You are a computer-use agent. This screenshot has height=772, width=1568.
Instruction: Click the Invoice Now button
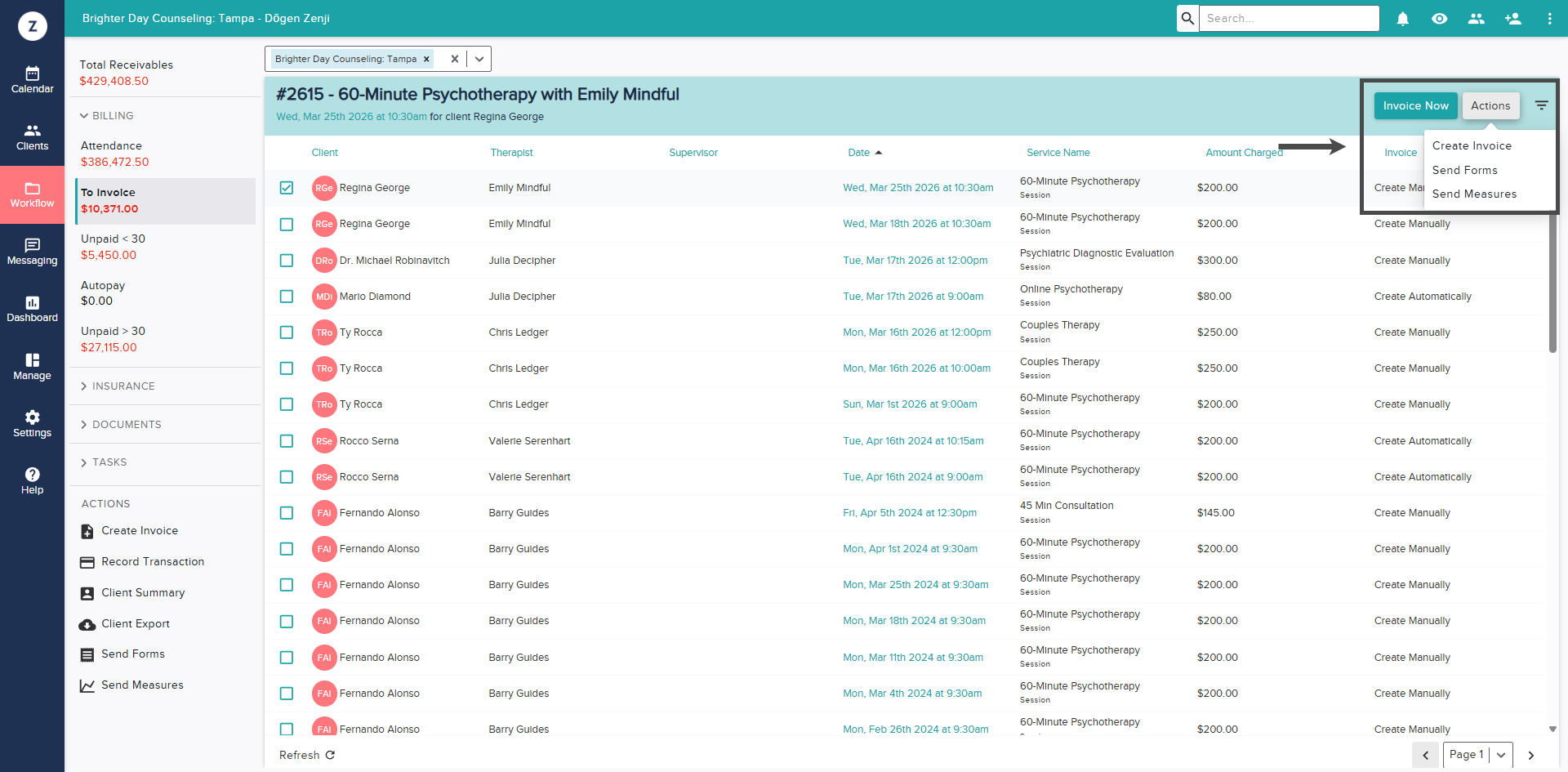[1415, 105]
